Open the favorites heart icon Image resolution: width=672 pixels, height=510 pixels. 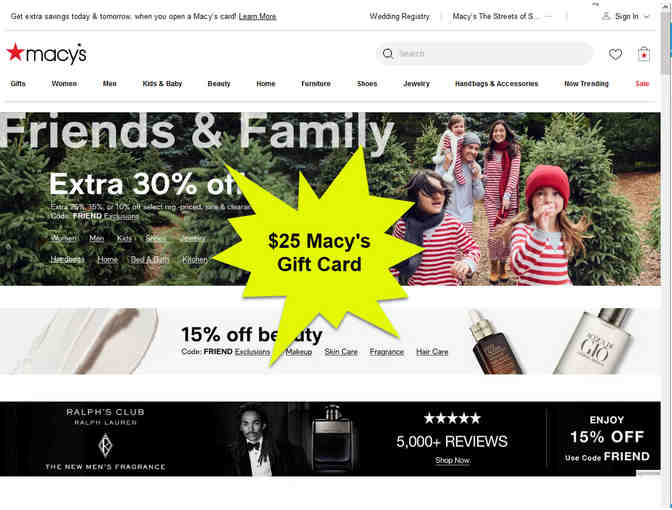tap(615, 54)
